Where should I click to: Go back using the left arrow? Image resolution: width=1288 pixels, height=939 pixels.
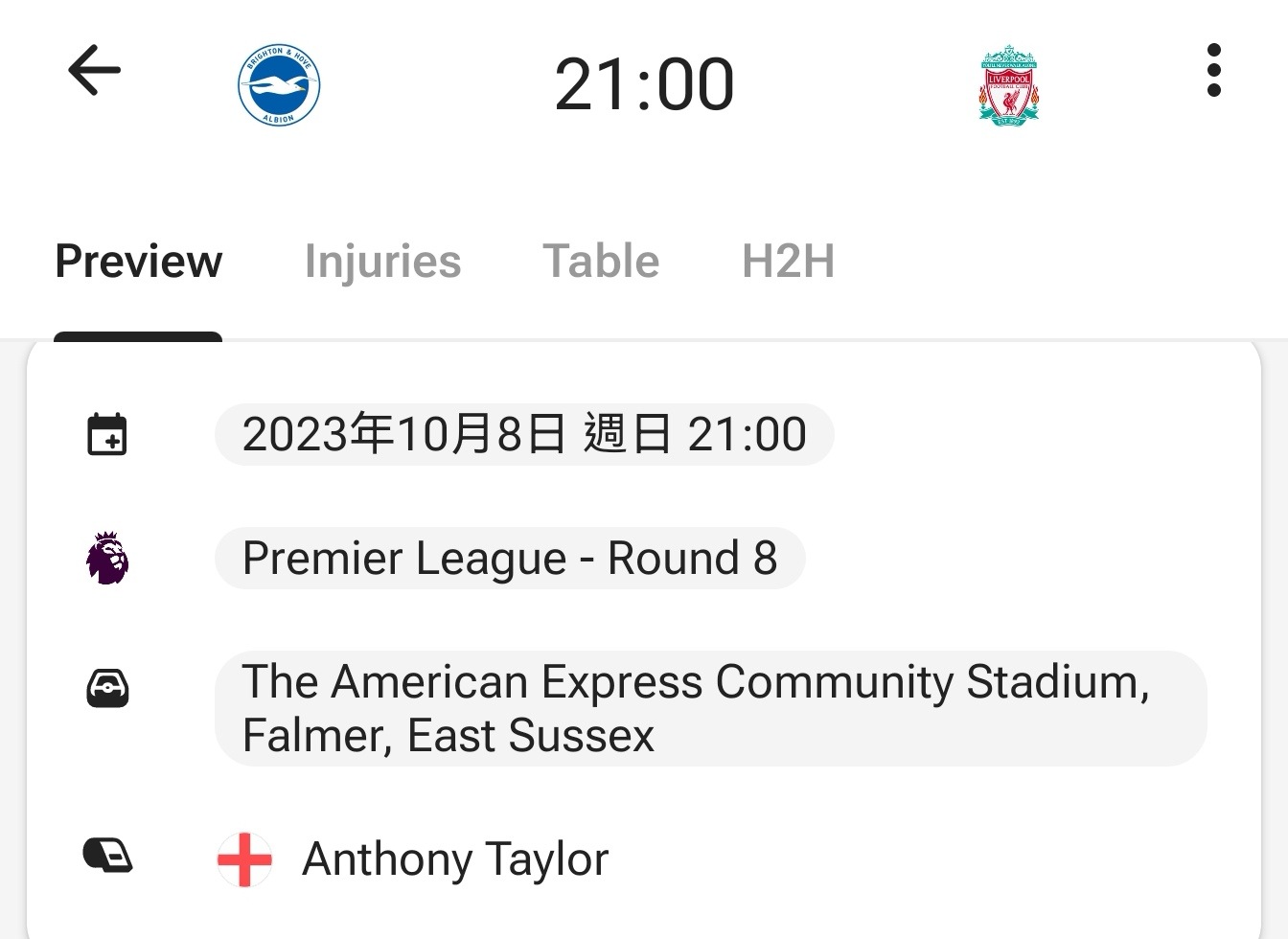tap(94, 70)
